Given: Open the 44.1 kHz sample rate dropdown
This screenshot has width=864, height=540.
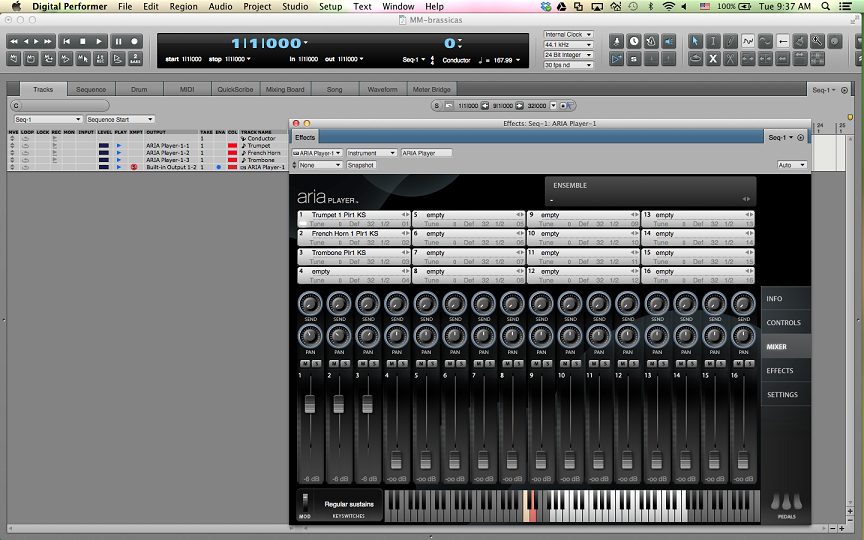Looking at the screenshot, I should pyautogui.click(x=568, y=45).
